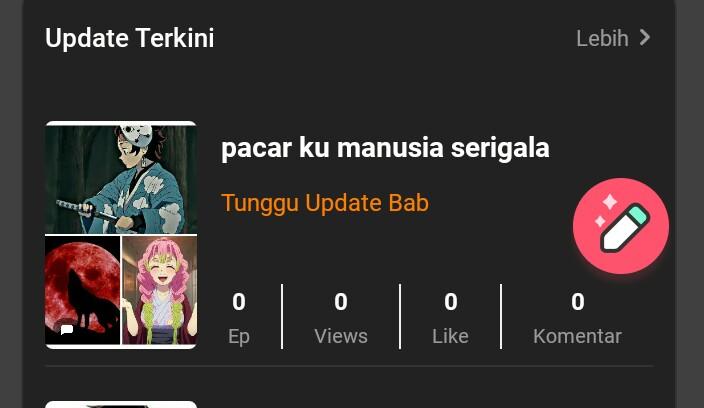Screen dimensions: 704x408
Task: Click the Like label
Action: pos(450,336)
